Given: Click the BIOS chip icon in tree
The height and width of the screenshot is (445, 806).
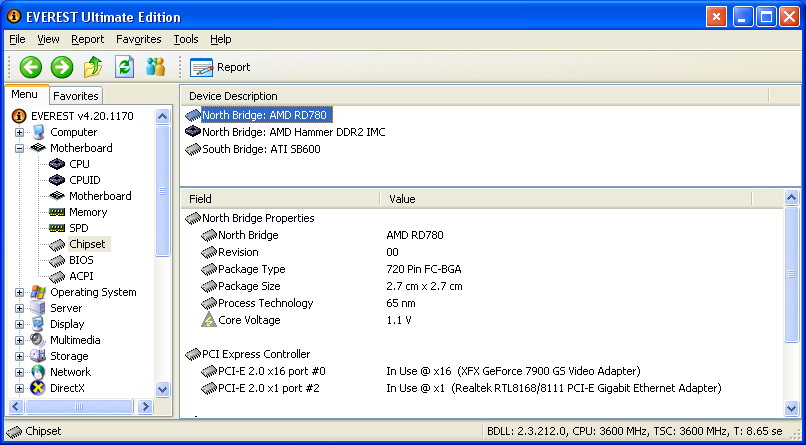Looking at the screenshot, I should click(x=57, y=261).
